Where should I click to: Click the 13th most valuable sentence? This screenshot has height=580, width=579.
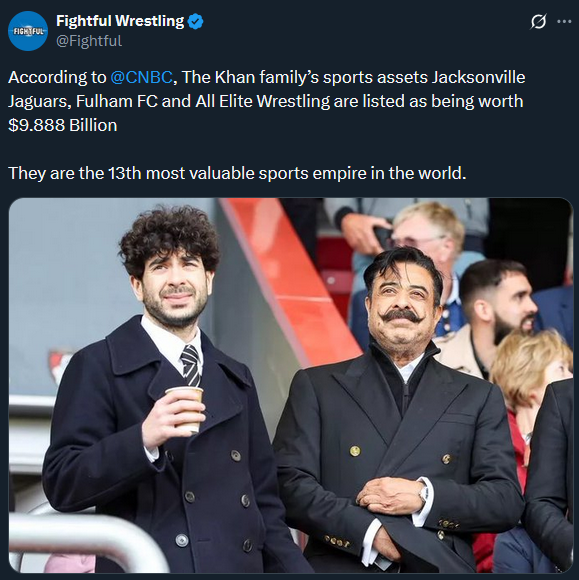point(237,173)
